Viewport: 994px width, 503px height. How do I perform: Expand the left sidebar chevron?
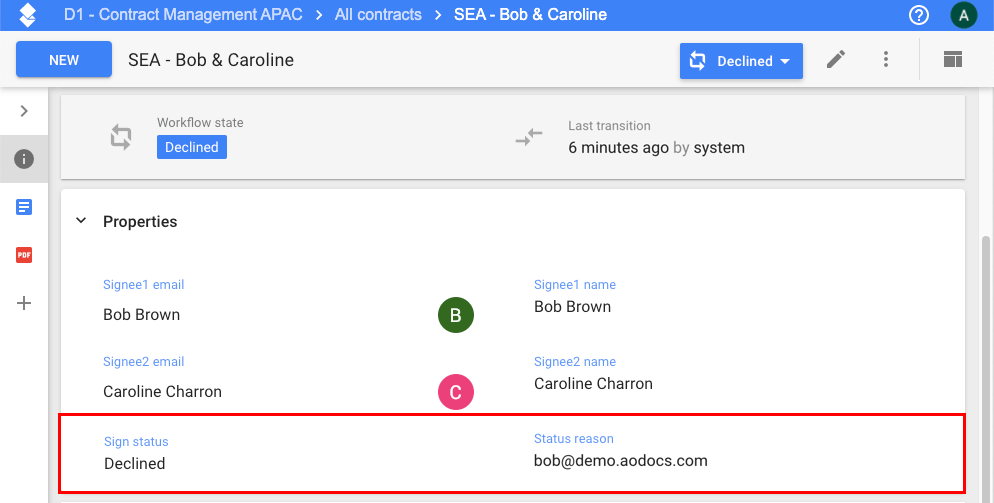pos(24,111)
